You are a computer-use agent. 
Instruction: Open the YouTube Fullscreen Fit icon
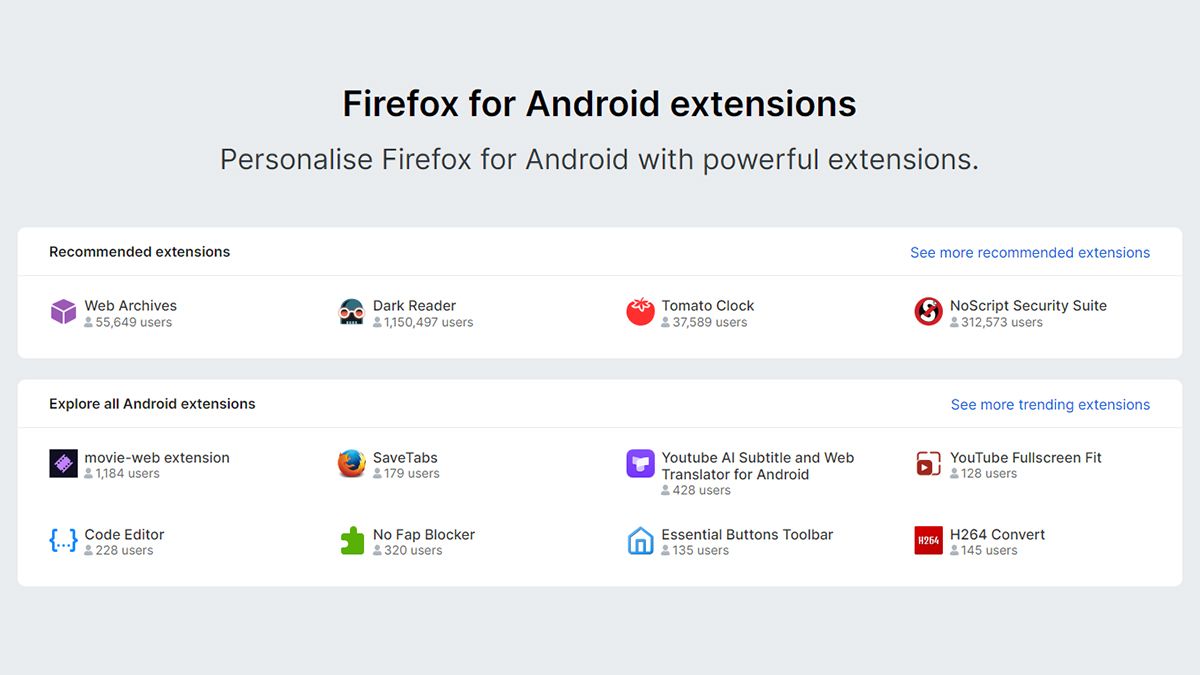[928, 463]
